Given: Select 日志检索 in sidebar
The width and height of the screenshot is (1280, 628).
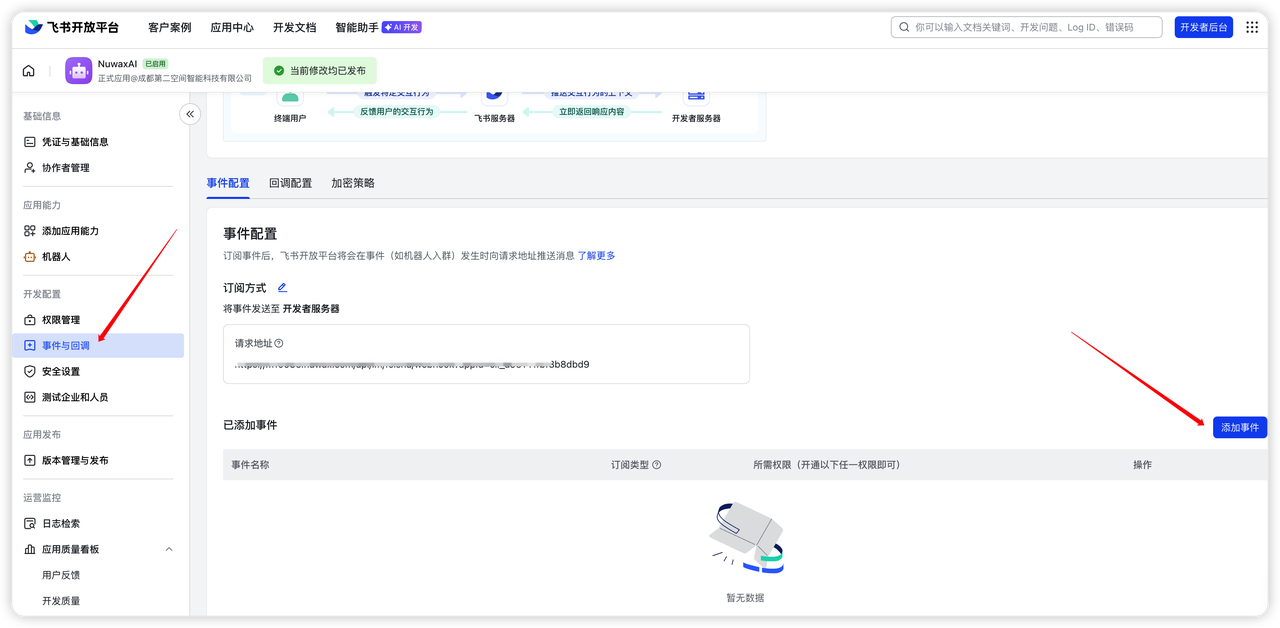Looking at the screenshot, I should [x=61, y=523].
